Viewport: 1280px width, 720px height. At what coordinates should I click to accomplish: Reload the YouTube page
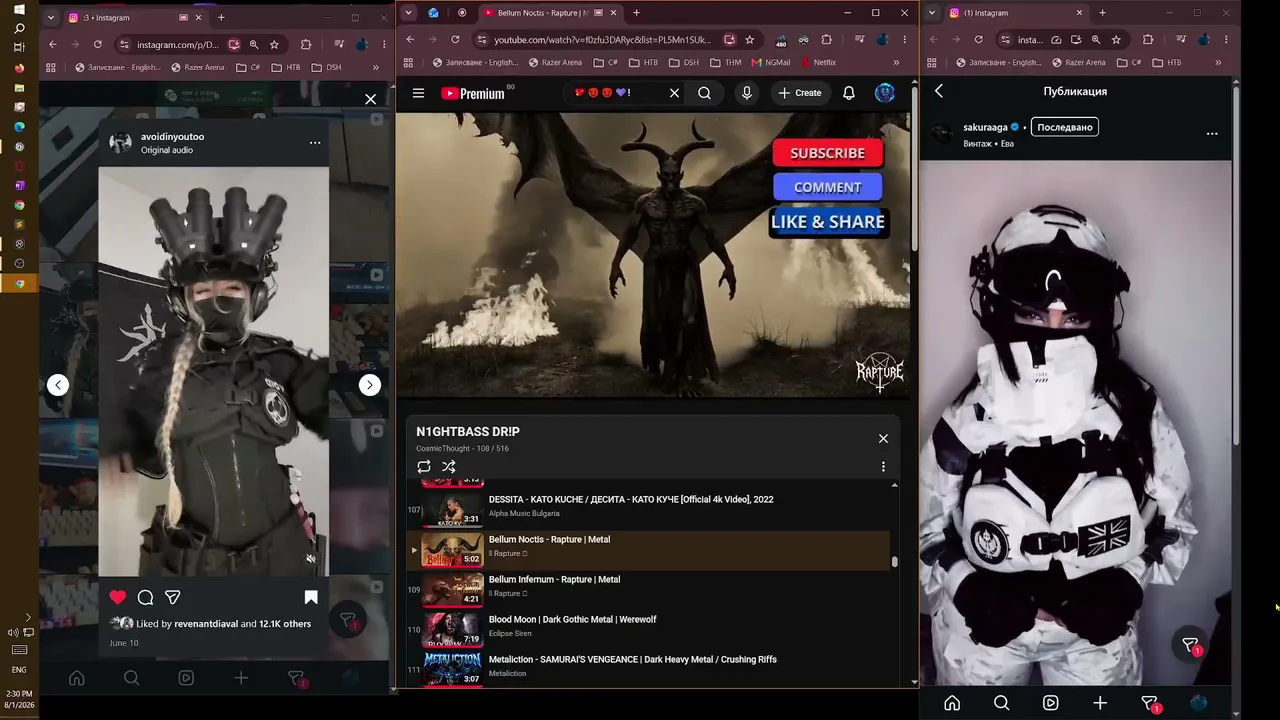click(455, 40)
